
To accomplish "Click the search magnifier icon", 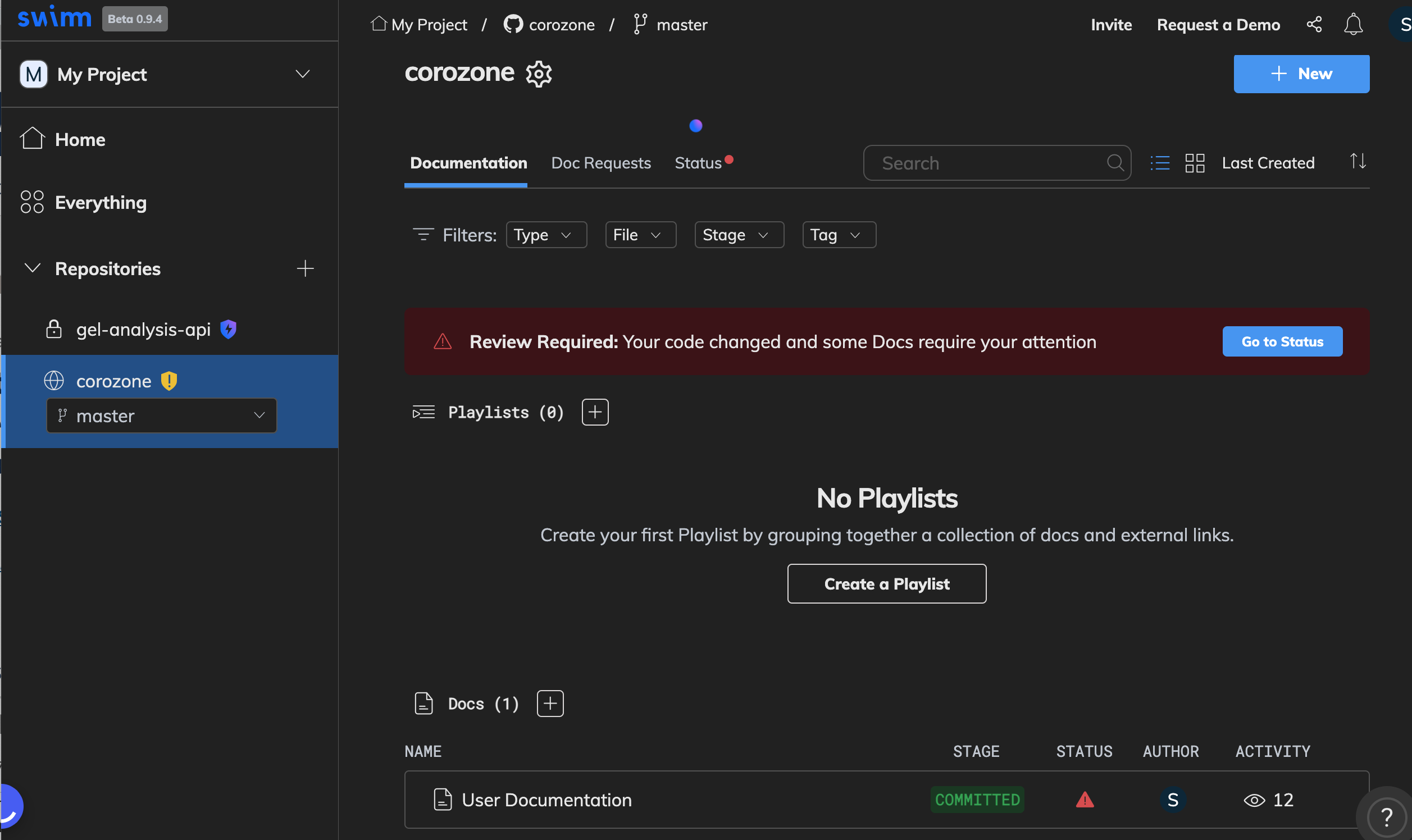I will coord(1115,163).
